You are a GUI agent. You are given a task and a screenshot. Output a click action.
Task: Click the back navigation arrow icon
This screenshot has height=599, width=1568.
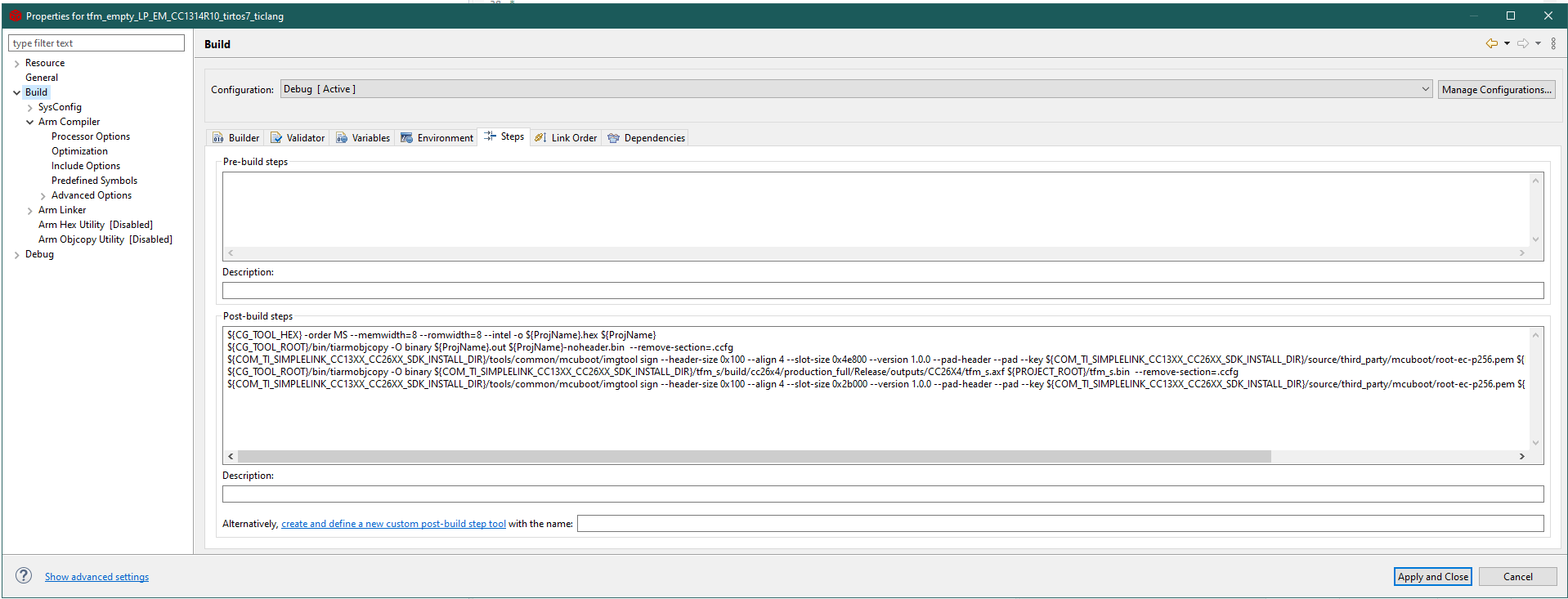point(1491,43)
